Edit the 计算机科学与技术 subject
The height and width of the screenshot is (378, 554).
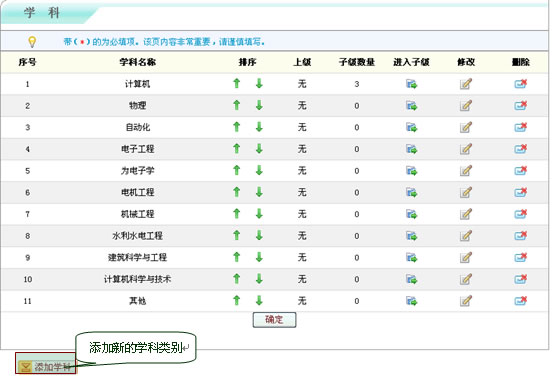pyautogui.click(x=466, y=279)
